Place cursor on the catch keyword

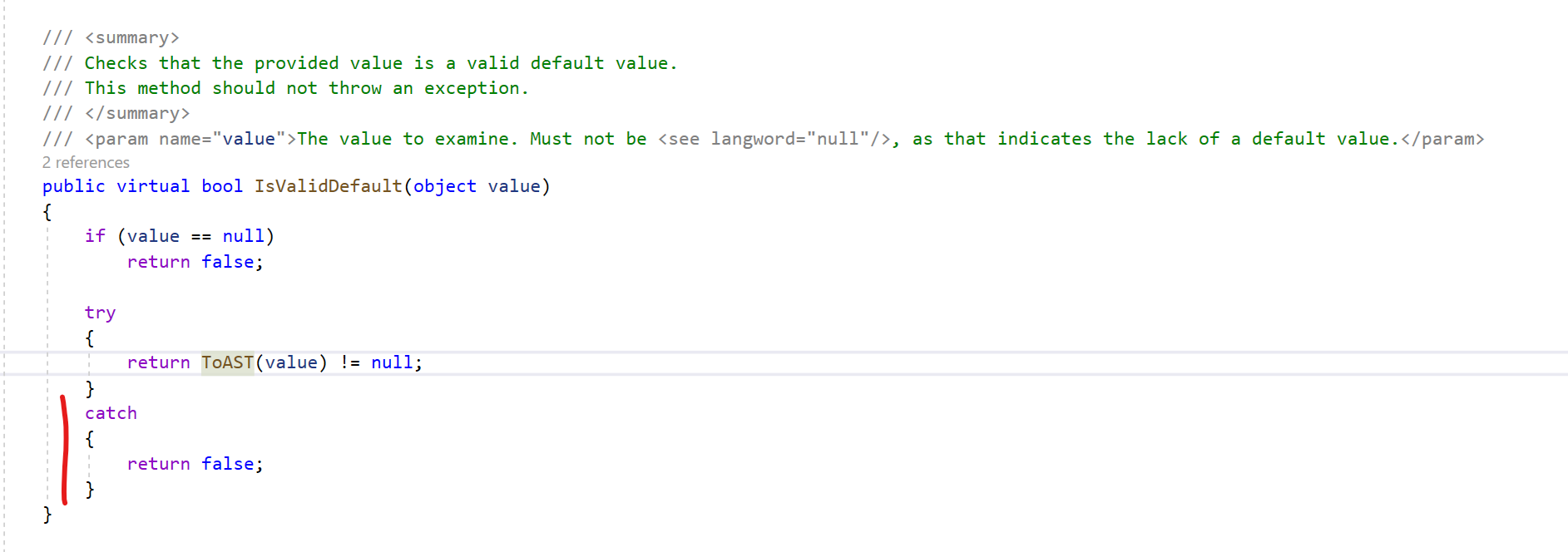pos(111,413)
